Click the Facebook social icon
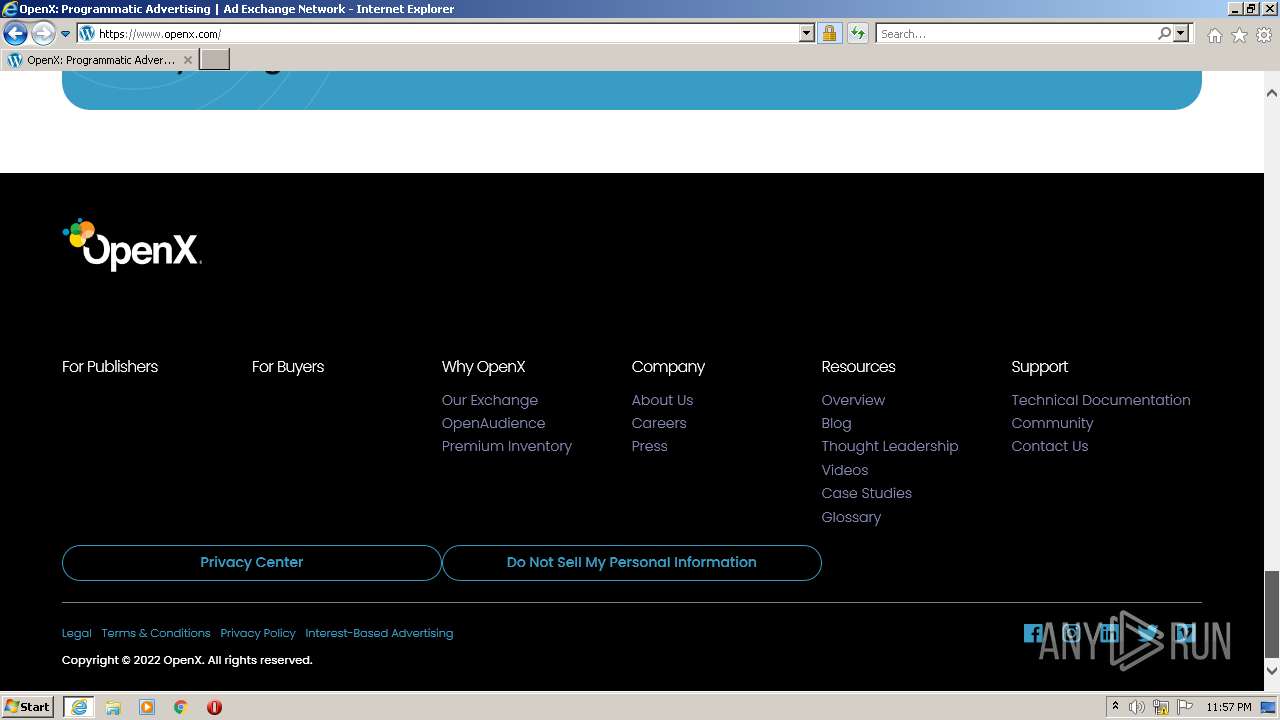Screen dimensions: 1280x720 (x=1033, y=633)
